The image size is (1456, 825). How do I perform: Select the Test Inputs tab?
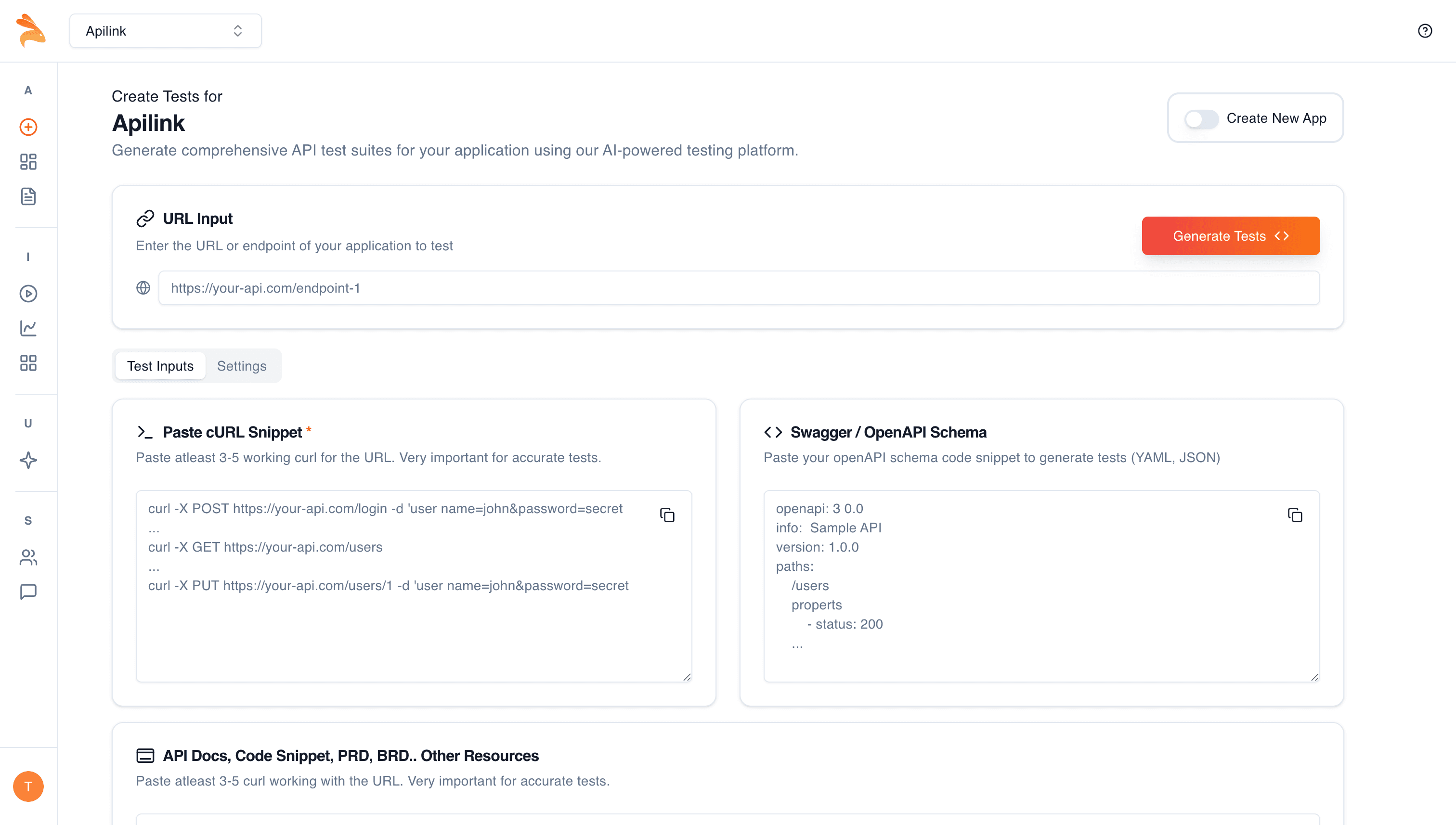point(160,366)
